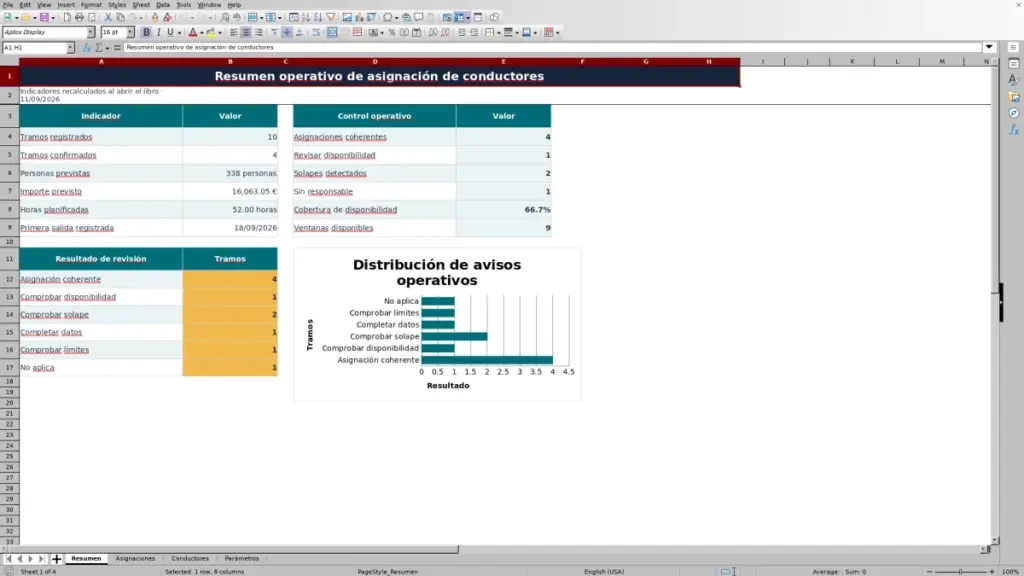The width and height of the screenshot is (1024, 576).
Task: Open the Font Color dropdown arrow
Action: pyautogui.click(x=202, y=33)
